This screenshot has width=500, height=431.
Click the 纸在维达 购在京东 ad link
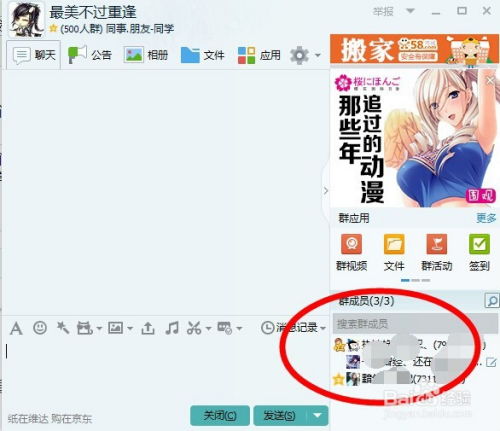49,419
